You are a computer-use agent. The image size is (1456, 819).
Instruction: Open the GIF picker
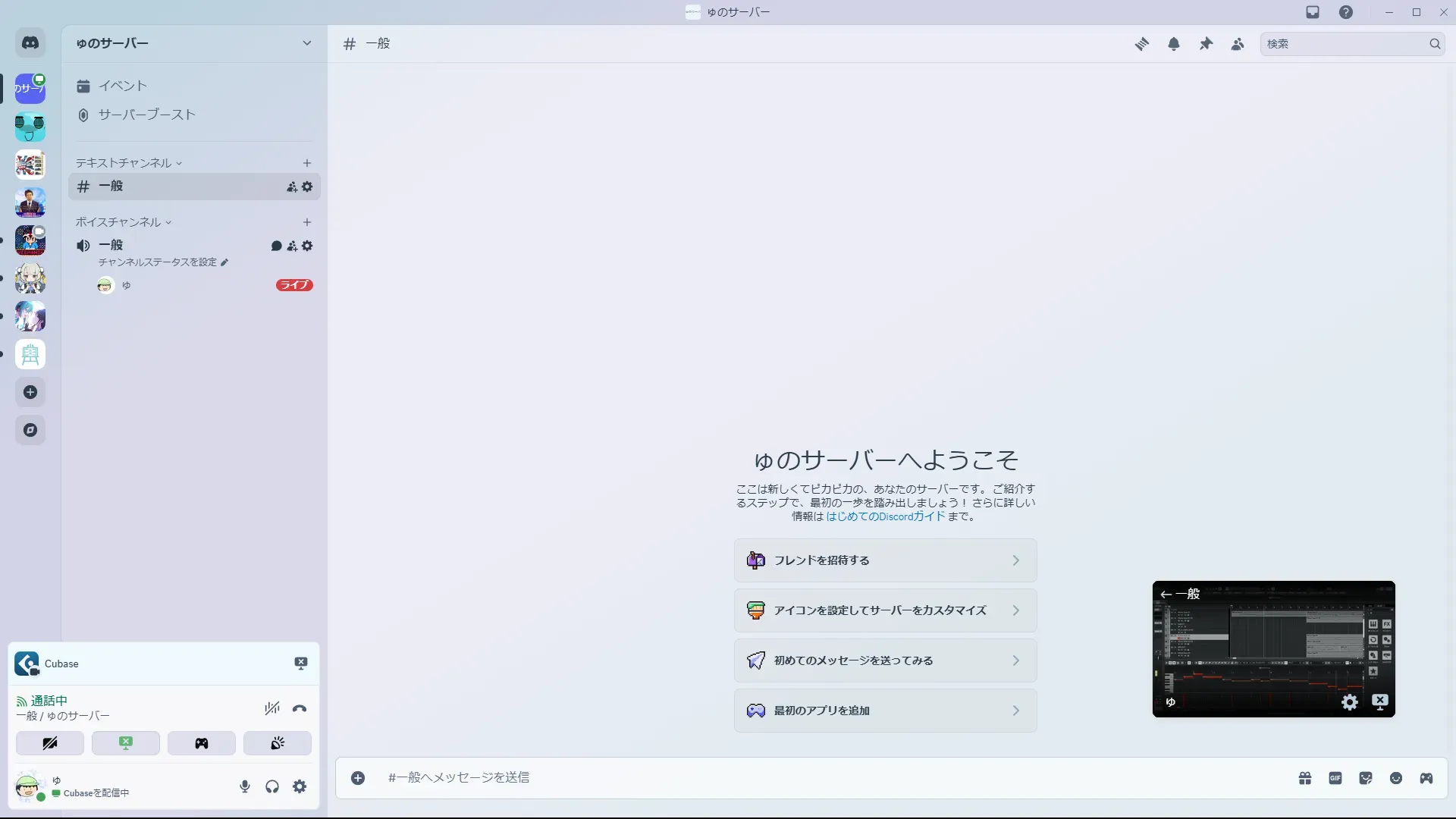1335,778
